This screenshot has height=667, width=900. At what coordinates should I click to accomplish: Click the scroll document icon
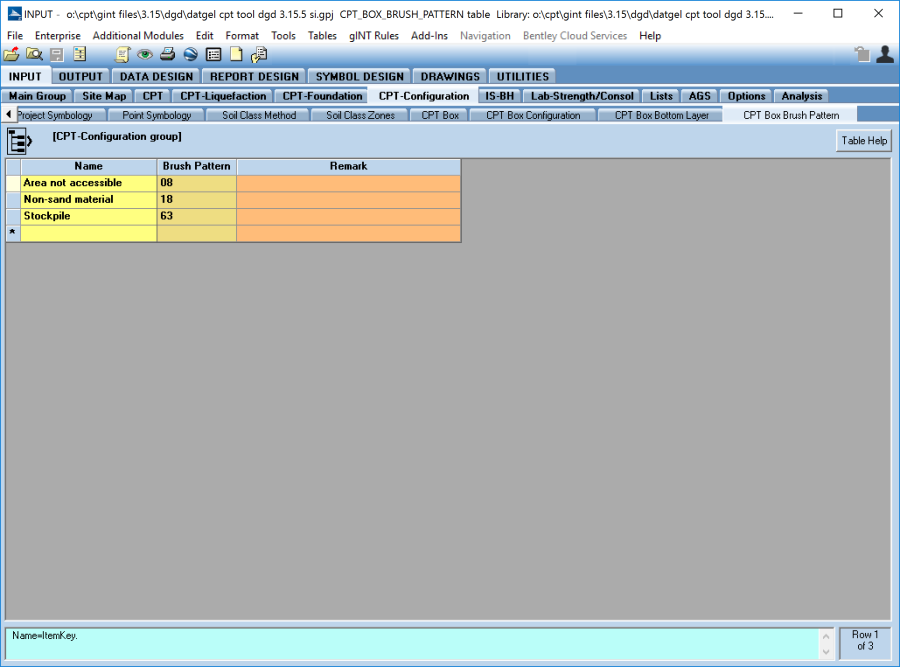coord(123,55)
